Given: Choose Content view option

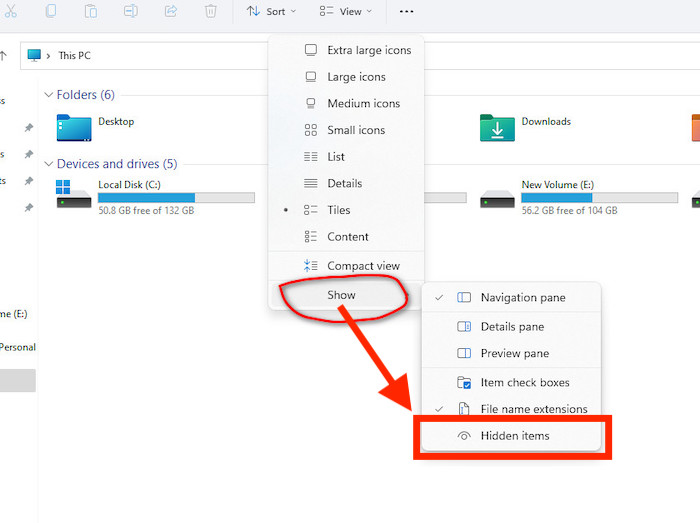Looking at the screenshot, I should coord(346,237).
